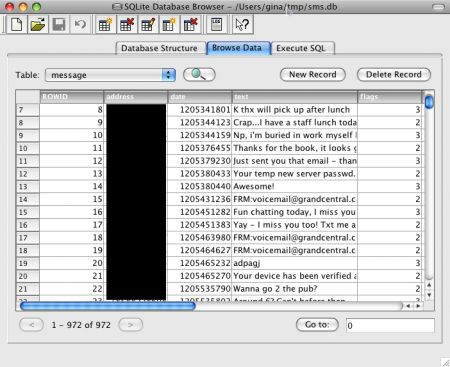
Task: Open a database with the folder icon
Action: [x=38, y=25]
